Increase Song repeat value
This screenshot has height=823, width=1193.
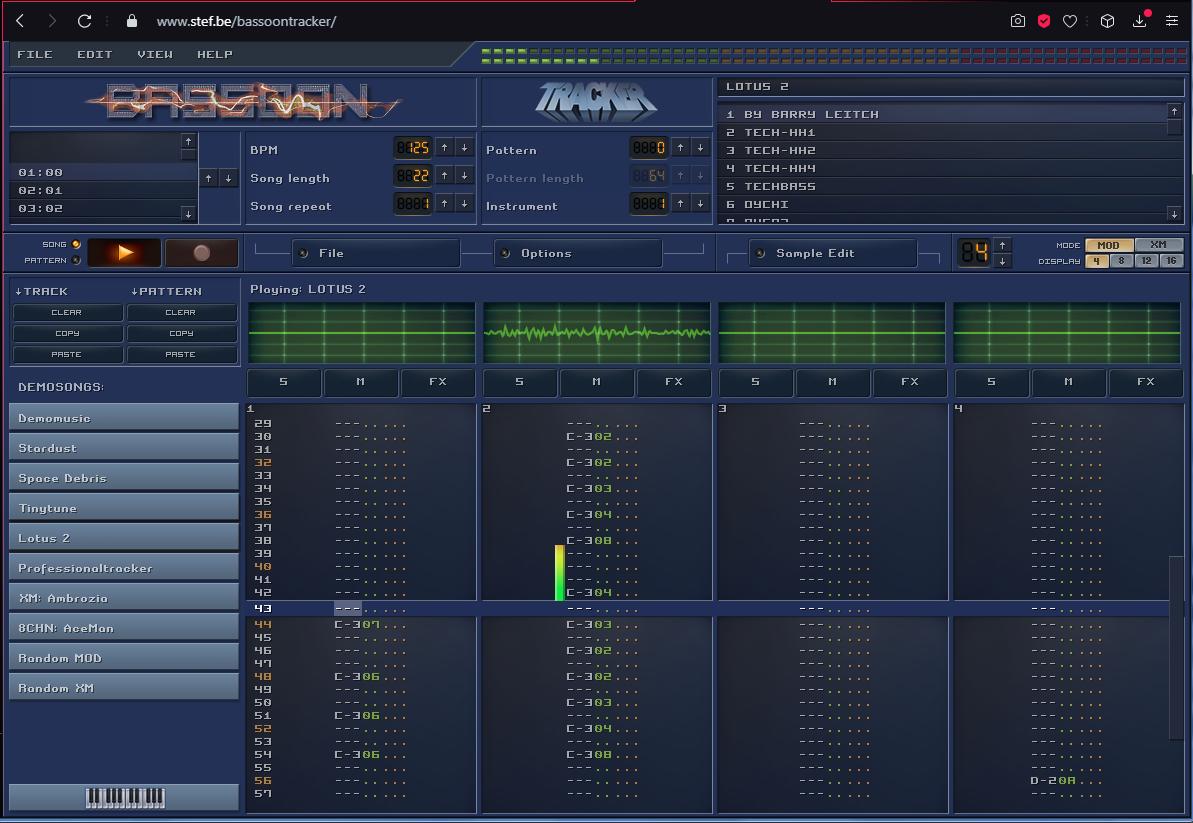click(444, 203)
